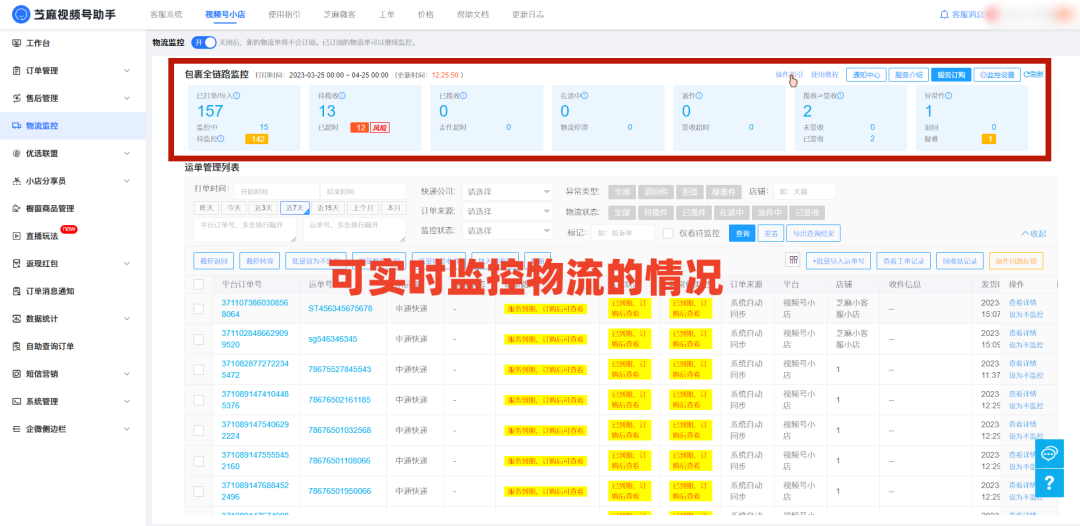Open the 订单来源 dropdown
Viewport: 1080px width, 526px height.
(508, 211)
